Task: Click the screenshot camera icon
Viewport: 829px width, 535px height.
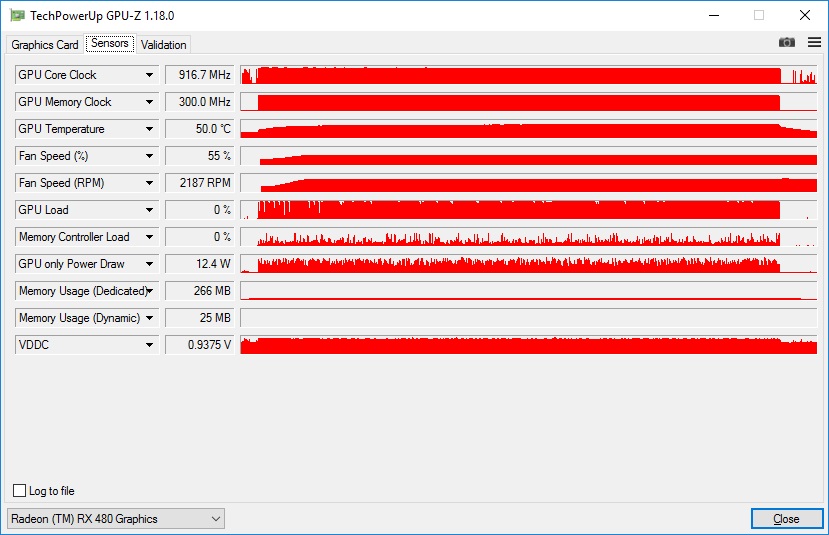Action: pyautogui.click(x=787, y=42)
